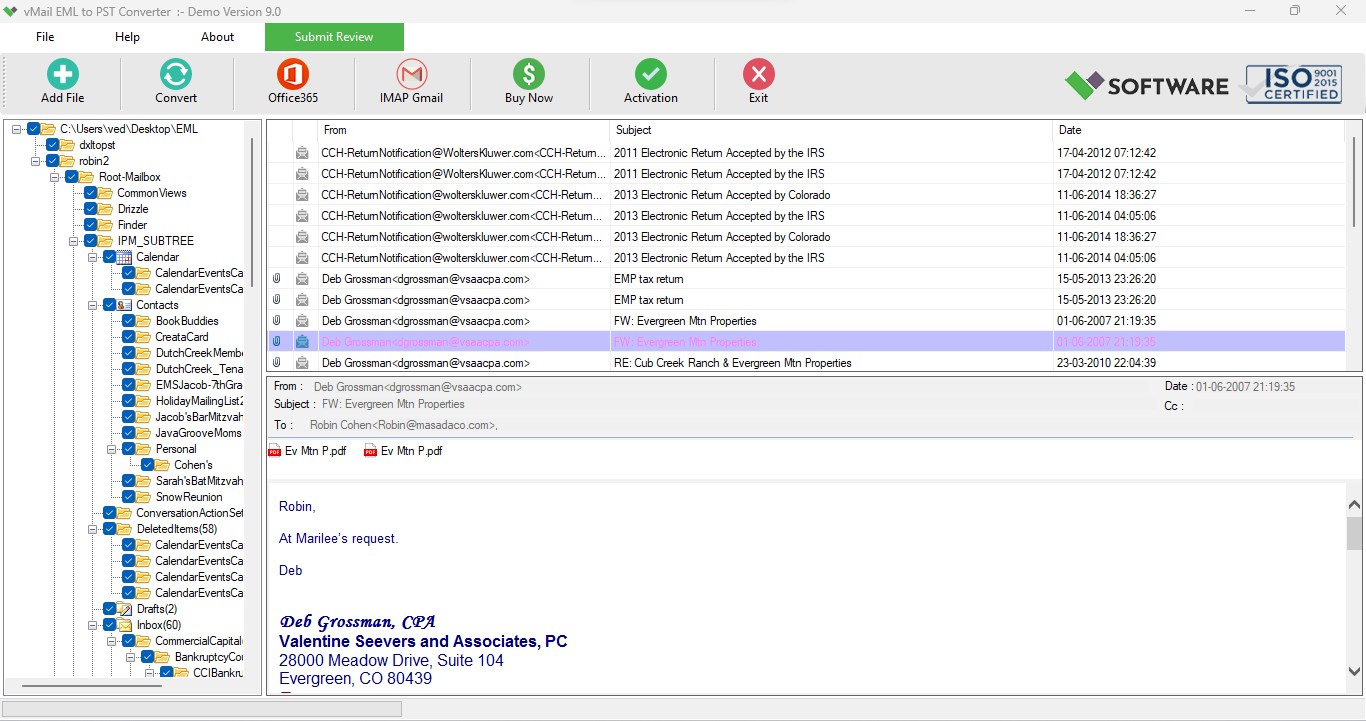Image resolution: width=1366 pixels, height=721 pixels.
Task: Click the Submit Review button
Action: click(x=334, y=37)
